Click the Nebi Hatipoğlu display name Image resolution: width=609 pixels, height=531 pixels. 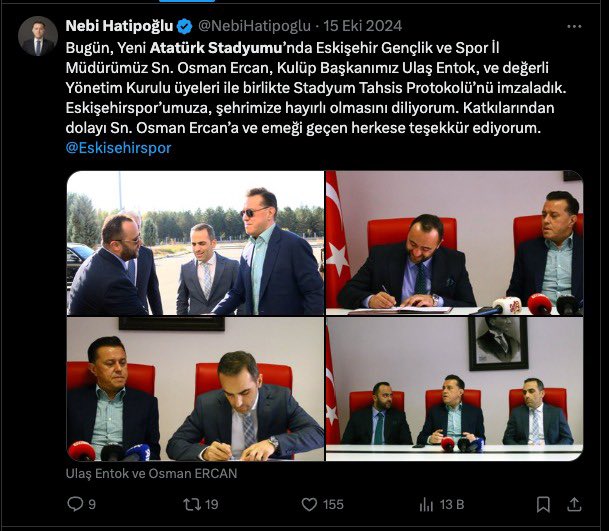(x=119, y=26)
